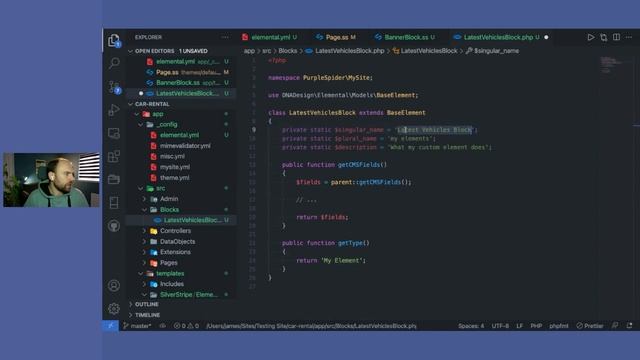
Task: Split the editor to the right
Action: pyautogui.click(x=616, y=37)
